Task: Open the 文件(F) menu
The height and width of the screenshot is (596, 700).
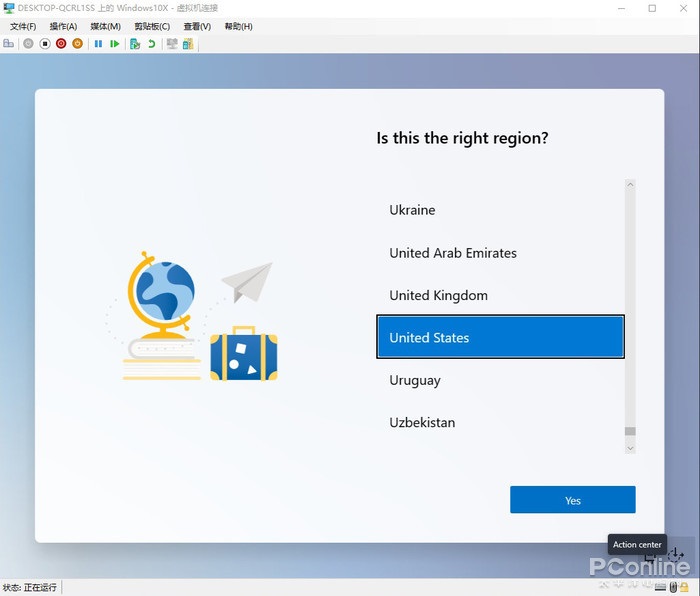Action: (23, 27)
